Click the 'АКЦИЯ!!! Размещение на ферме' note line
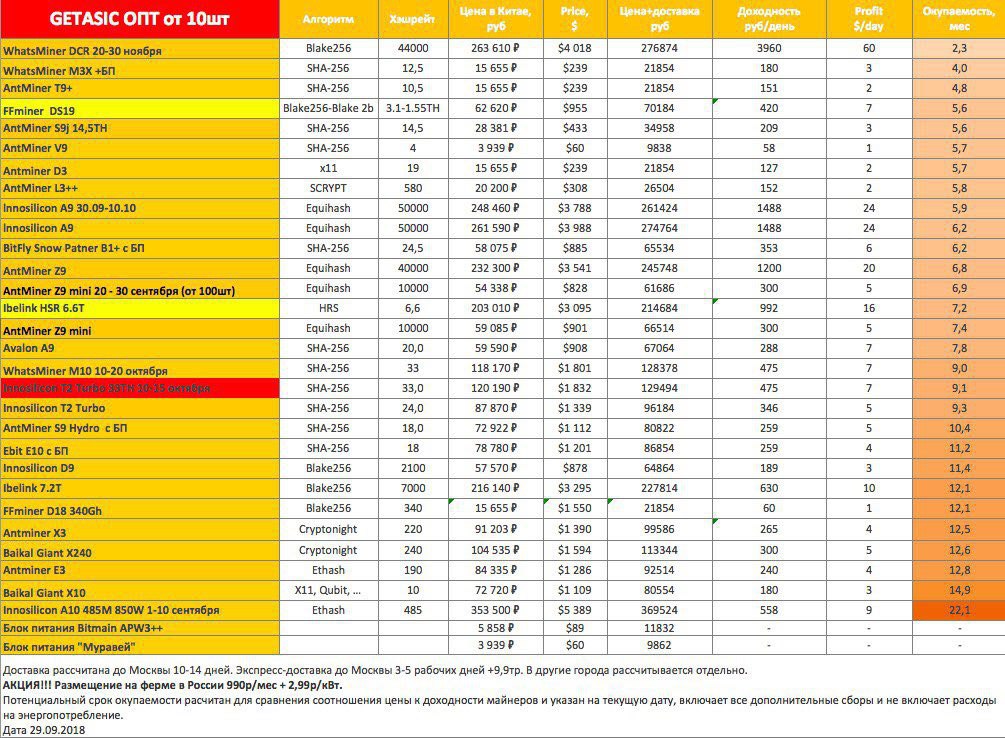The image size is (1005, 738). (172, 685)
